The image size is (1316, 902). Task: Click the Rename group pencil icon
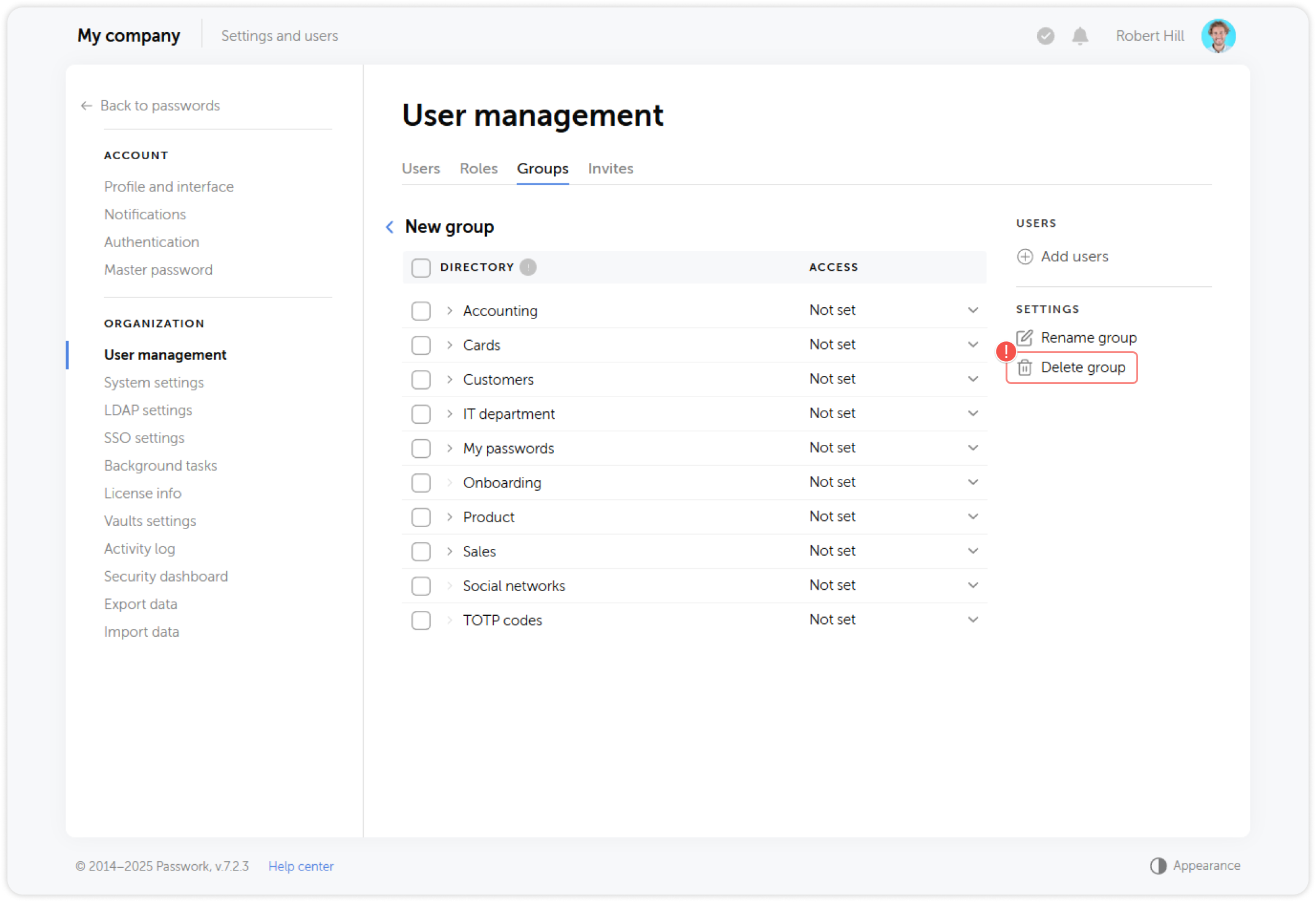pos(1025,338)
